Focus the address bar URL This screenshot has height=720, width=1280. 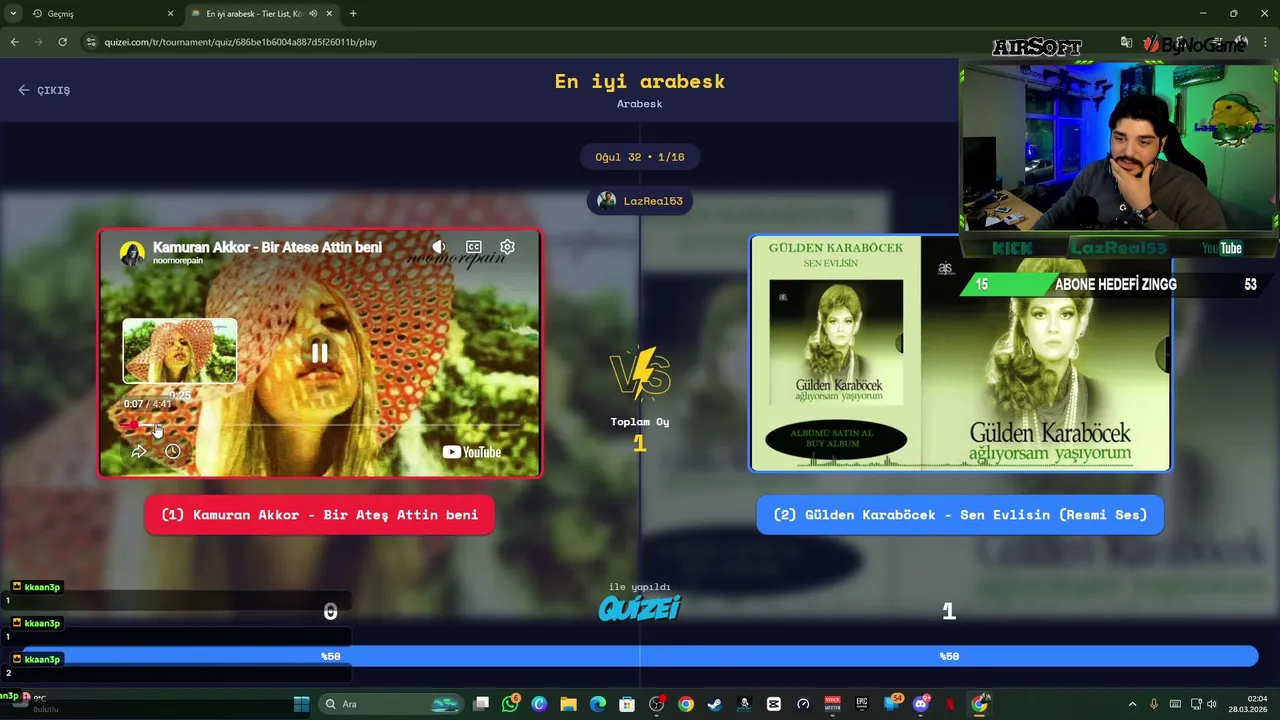240,42
